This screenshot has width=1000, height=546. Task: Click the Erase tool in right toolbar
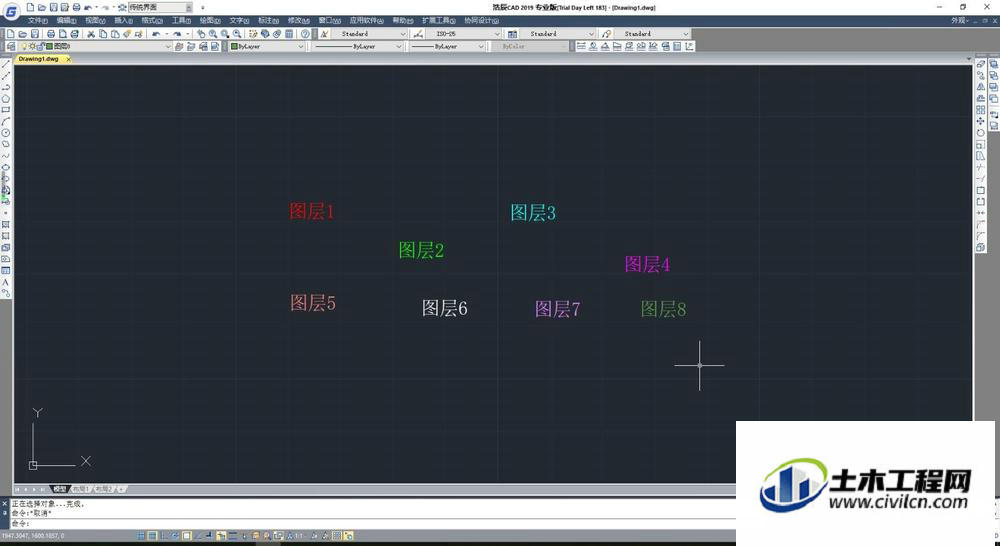click(980, 64)
